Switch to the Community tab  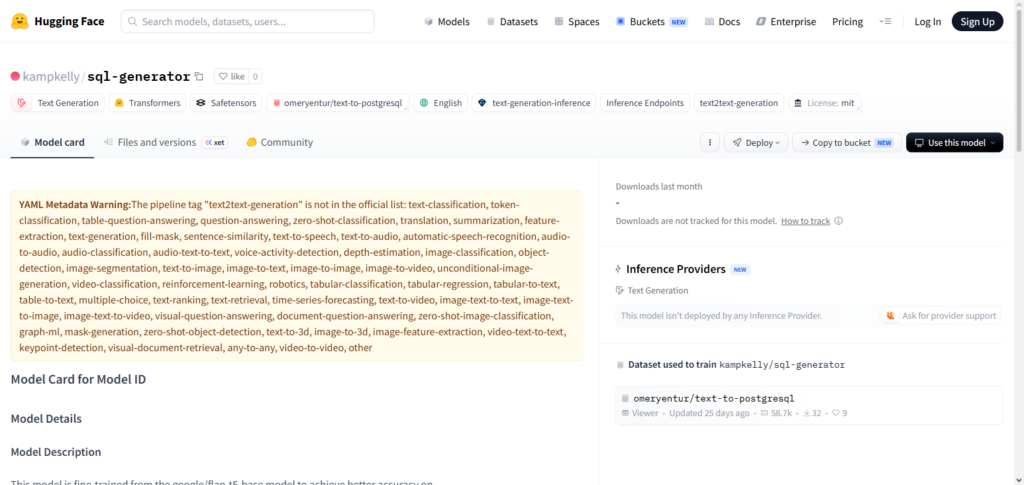[280, 142]
